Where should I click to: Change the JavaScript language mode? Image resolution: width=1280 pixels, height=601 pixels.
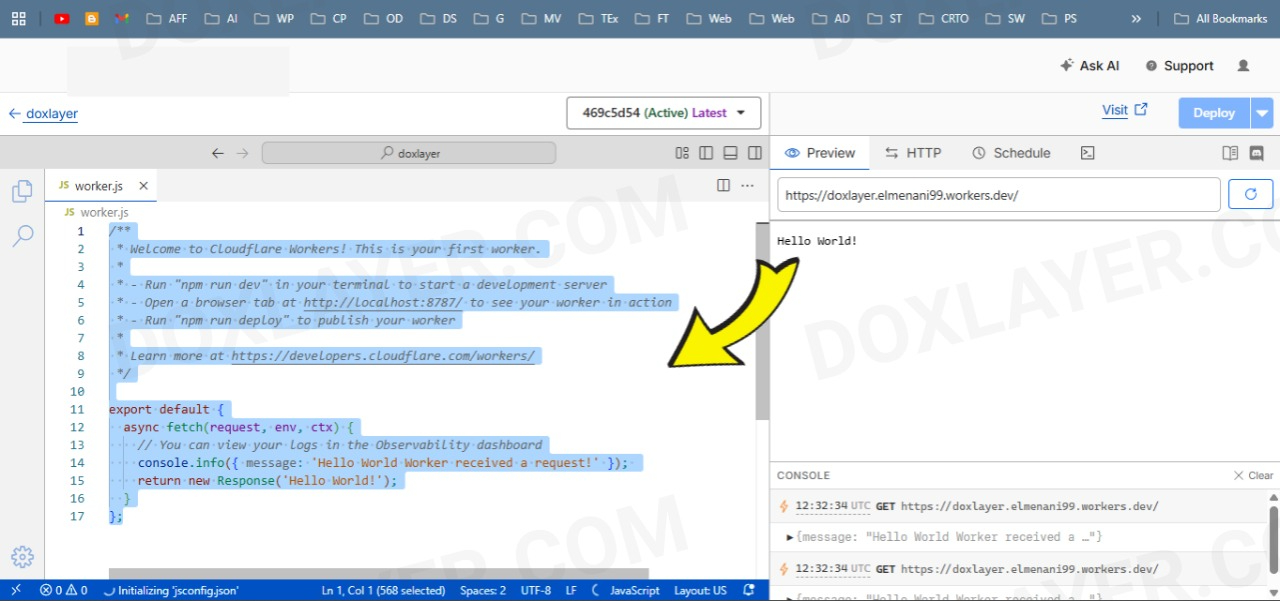634,590
